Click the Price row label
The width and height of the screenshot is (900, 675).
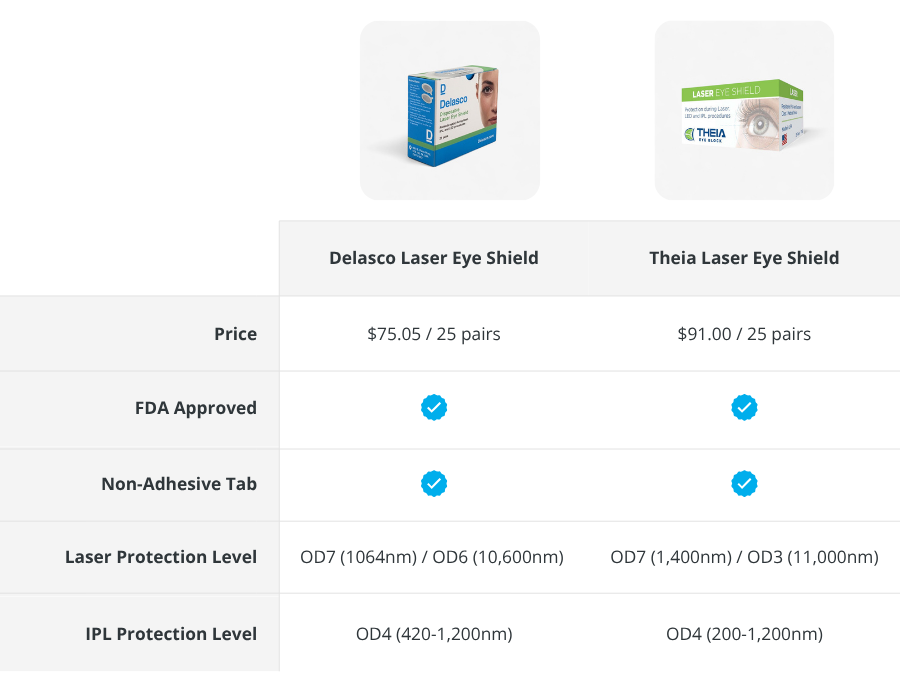coord(235,334)
